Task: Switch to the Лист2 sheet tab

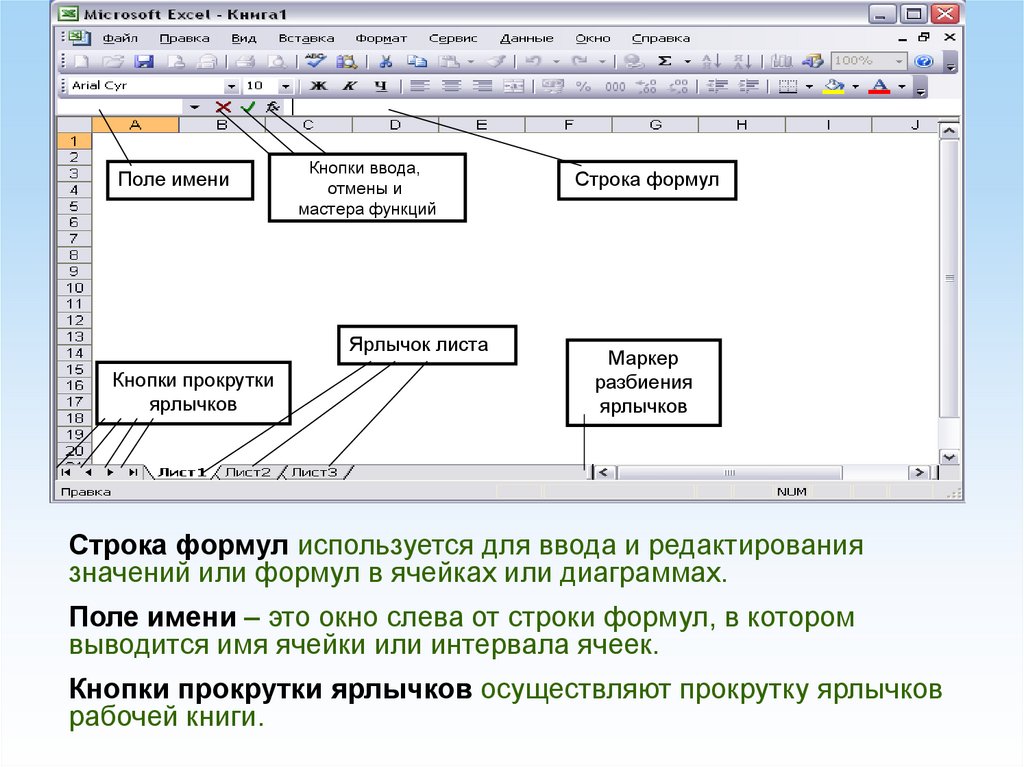Action: [248, 472]
